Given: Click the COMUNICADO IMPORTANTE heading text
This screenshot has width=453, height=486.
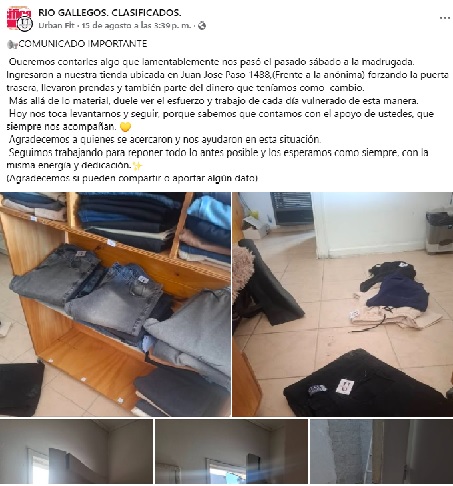Looking at the screenshot, I should click(x=83, y=44).
